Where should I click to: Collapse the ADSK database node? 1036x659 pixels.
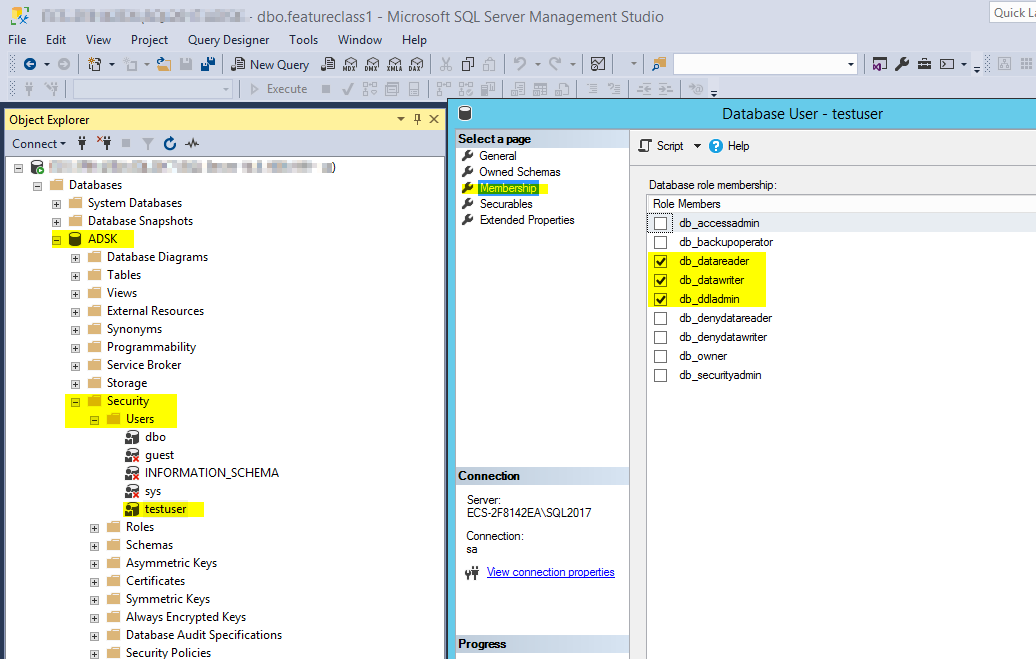pyautogui.click(x=56, y=240)
